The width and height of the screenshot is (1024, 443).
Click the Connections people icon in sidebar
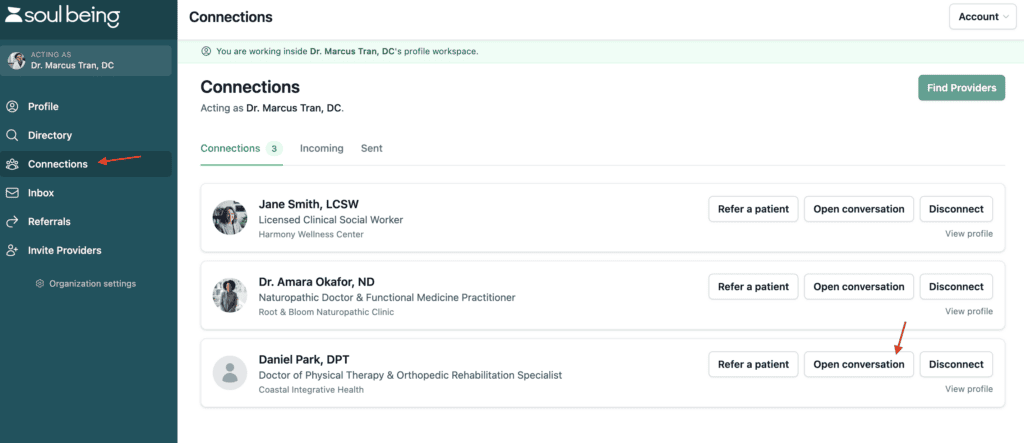pyautogui.click(x=12, y=164)
